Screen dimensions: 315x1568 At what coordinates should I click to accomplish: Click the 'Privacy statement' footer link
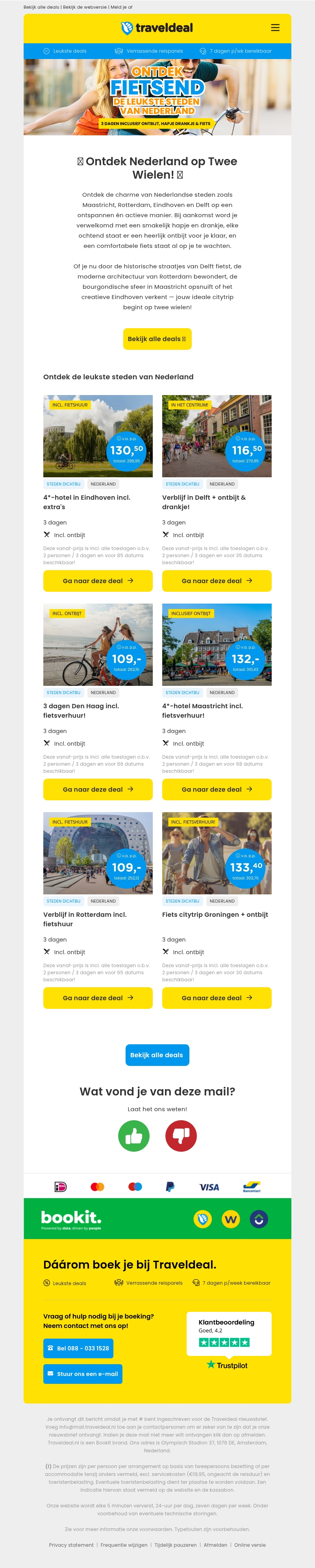pyautogui.click(x=71, y=1545)
